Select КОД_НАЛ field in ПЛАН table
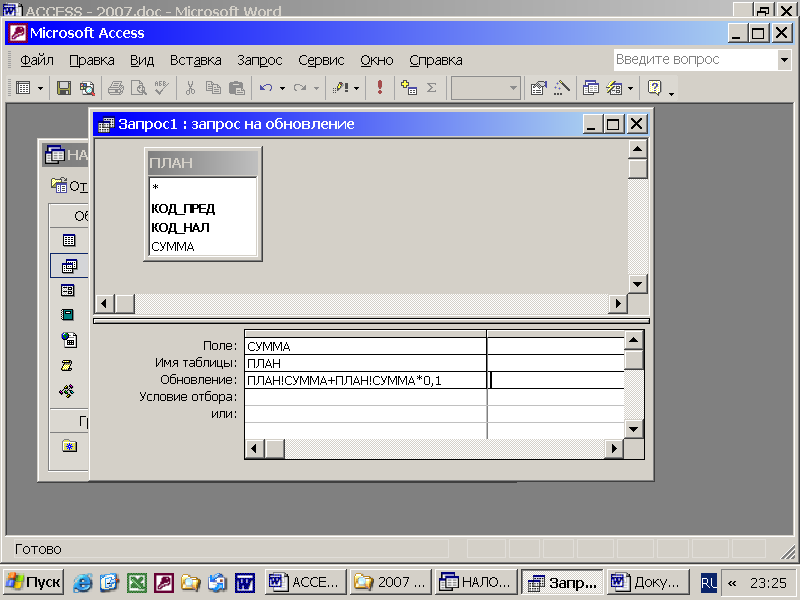 (x=203, y=228)
